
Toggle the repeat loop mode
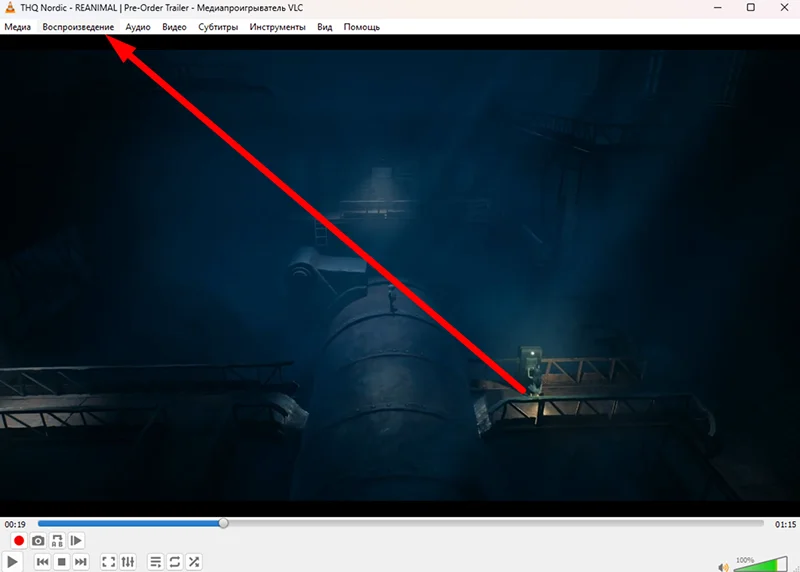(x=174, y=562)
